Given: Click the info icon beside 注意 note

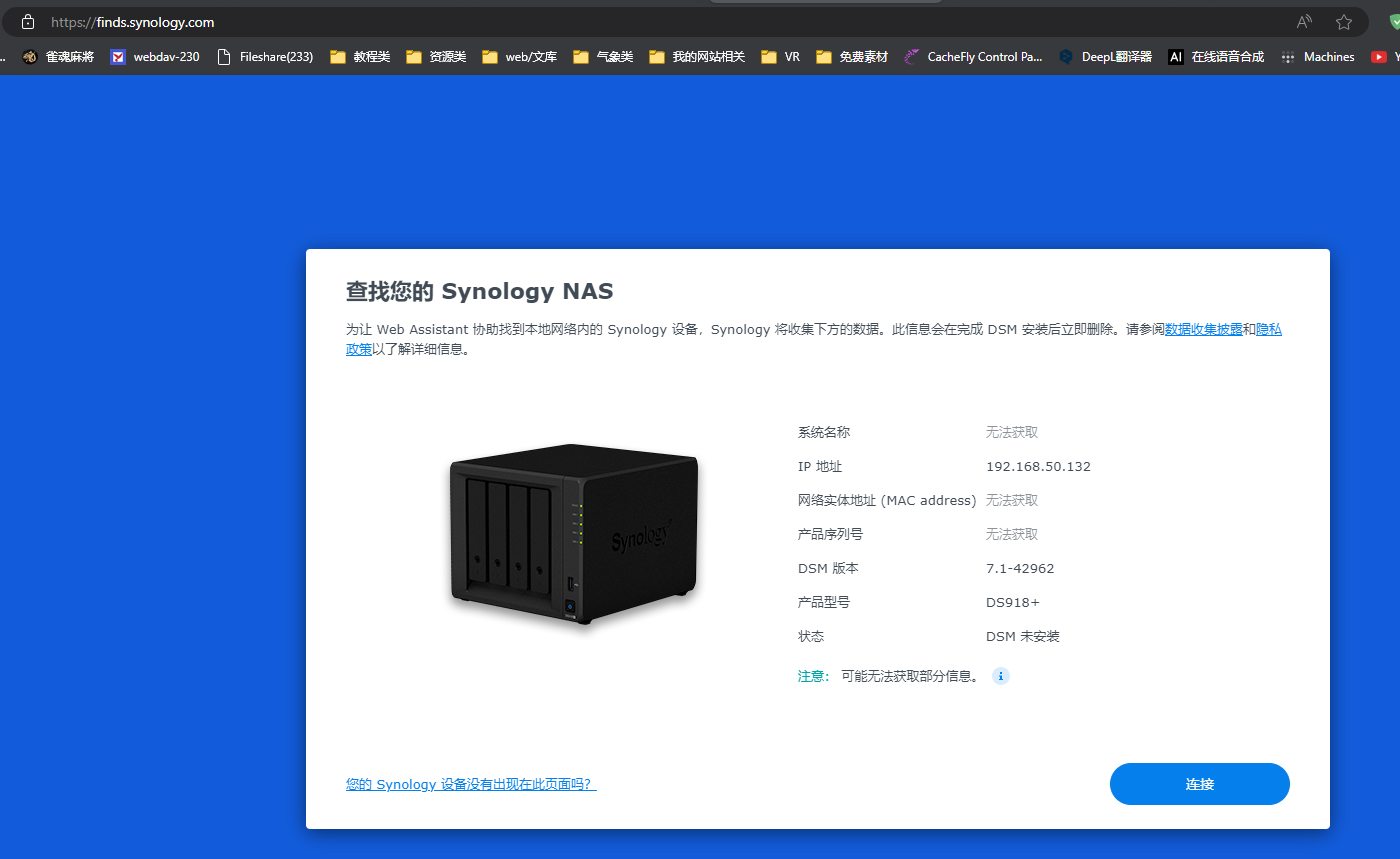Looking at the screenshot, I should [1001, 676].
